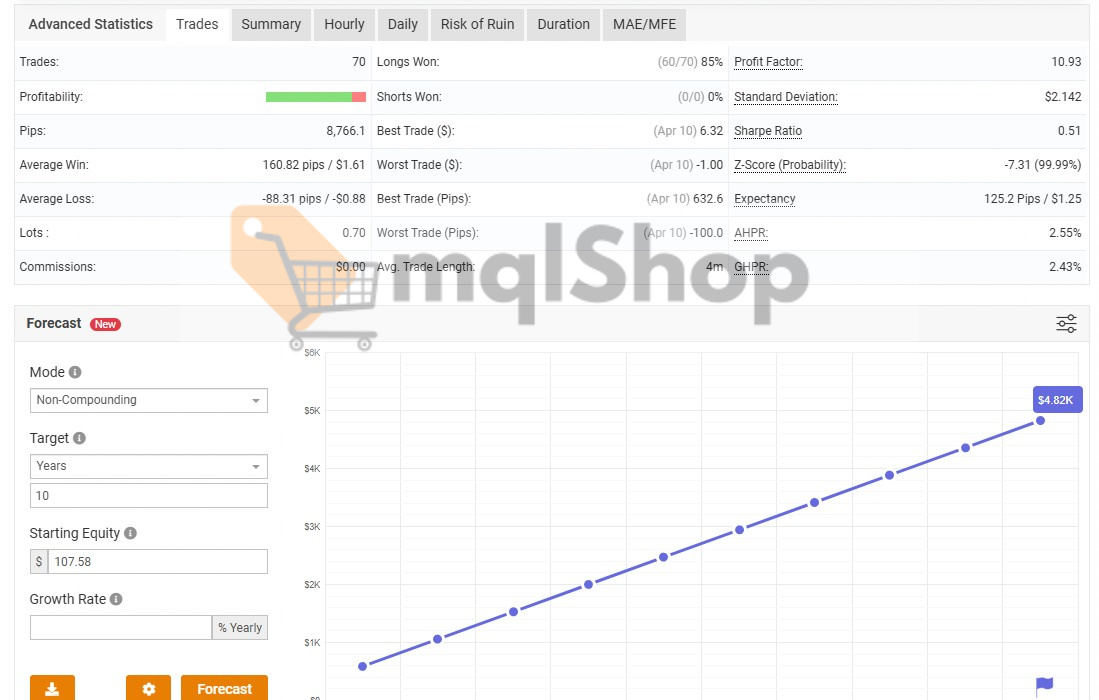Expand the Years selector chevron
The width and height of the screenshot is (1099, 700).
tap(257, 466)
